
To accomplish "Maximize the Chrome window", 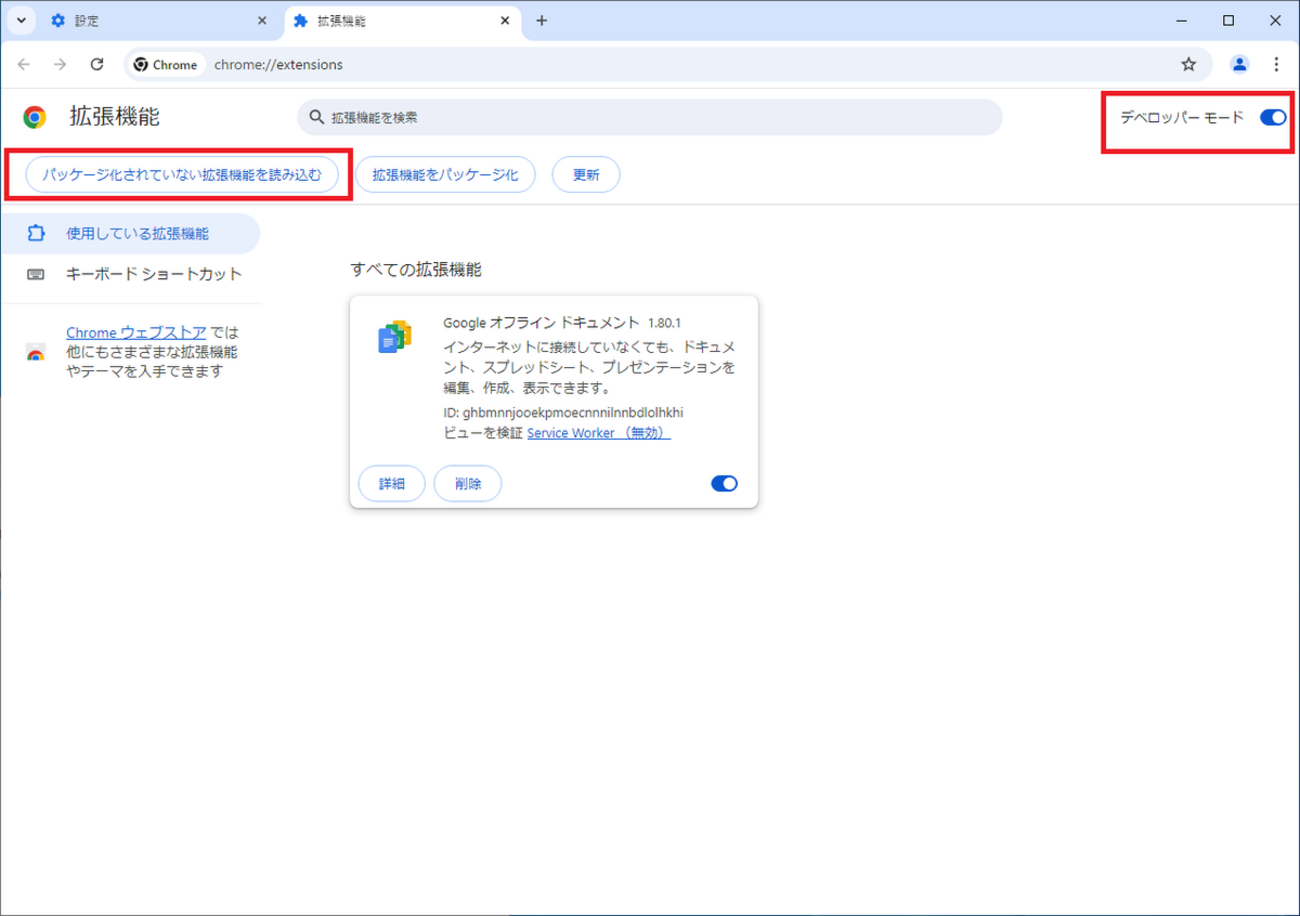I will coord(1228,21).
